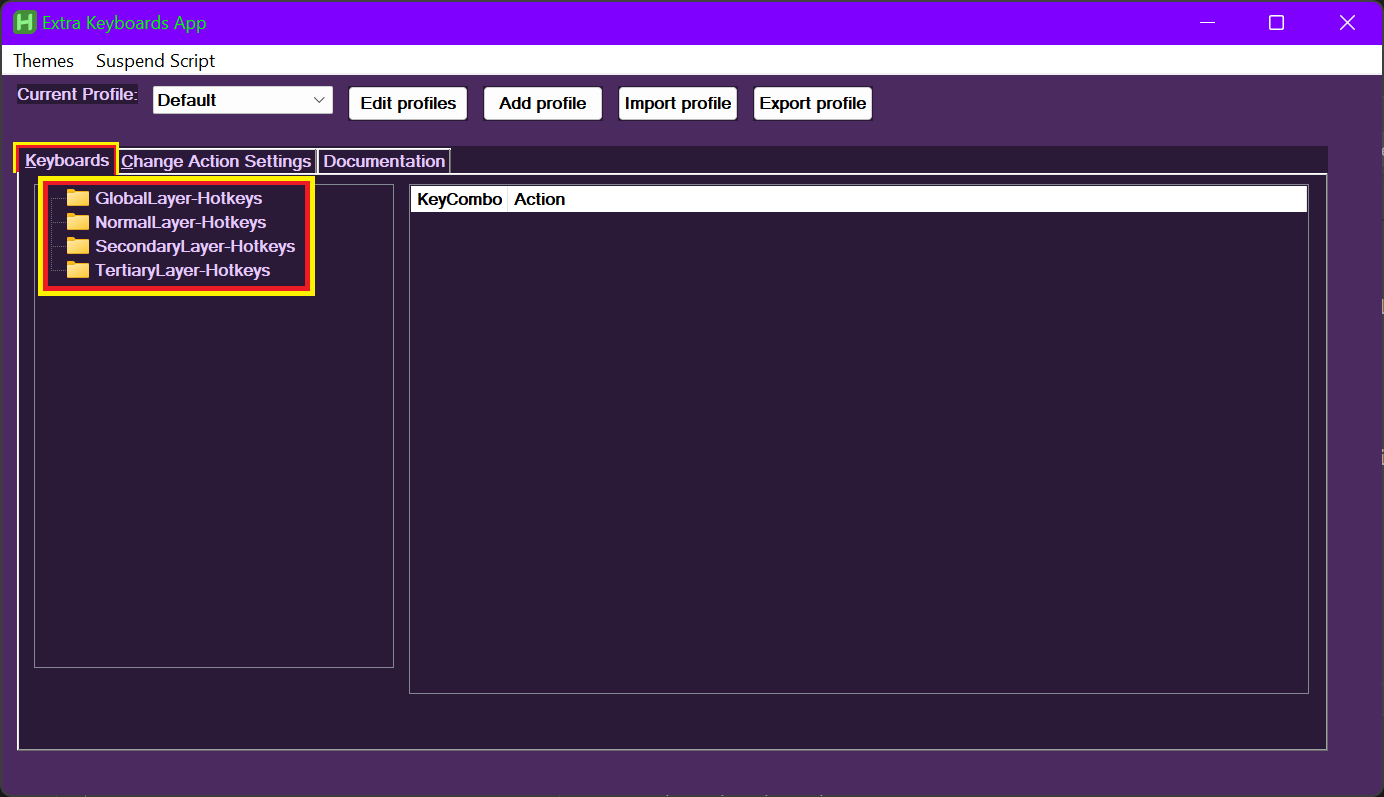Select the TertiaryLayer-Hotkeys folder icon

pos(78,270)
